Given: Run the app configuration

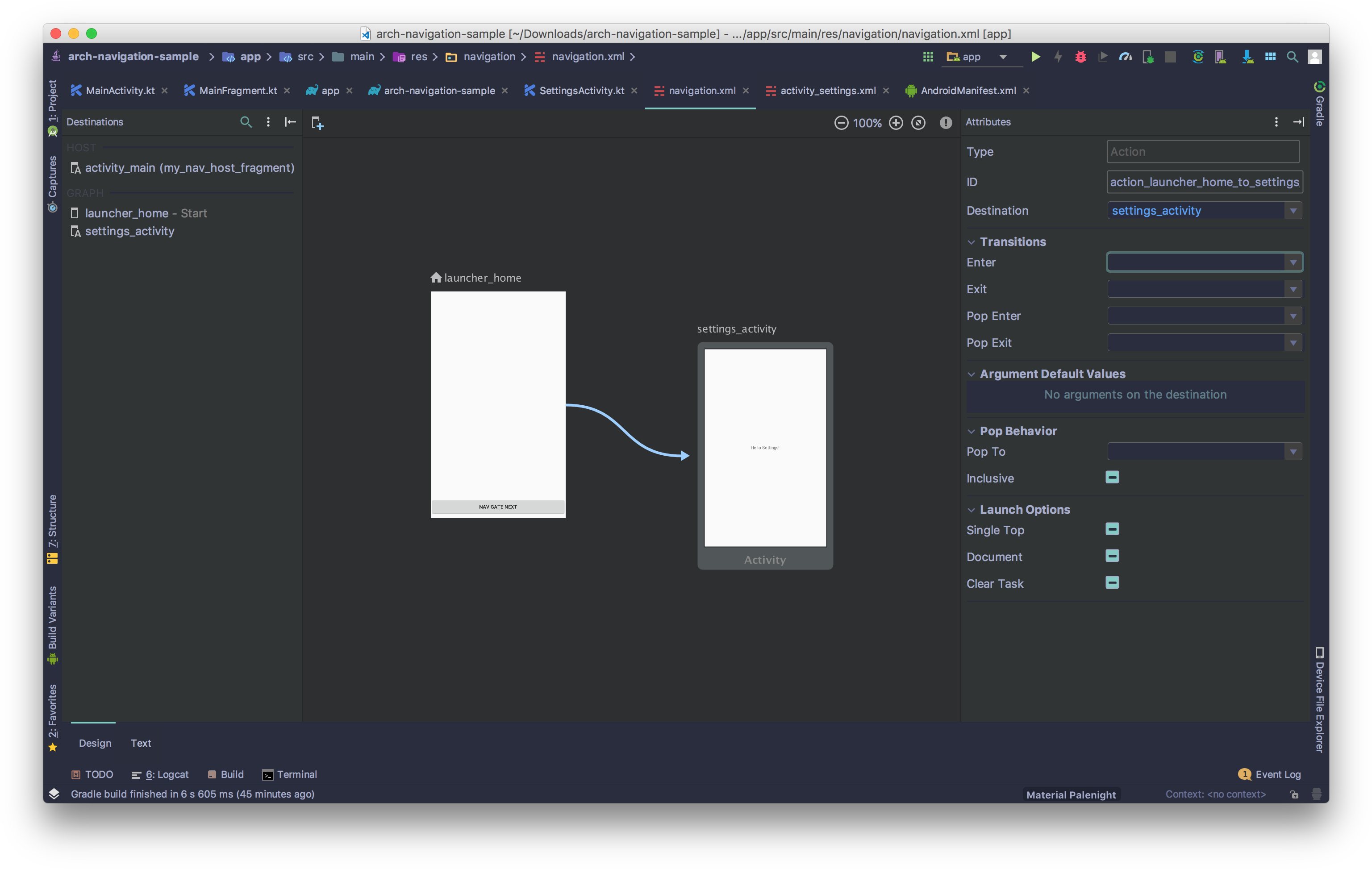Looking at the screenshot, I should pyautogui.click(x=1035, y=57).
